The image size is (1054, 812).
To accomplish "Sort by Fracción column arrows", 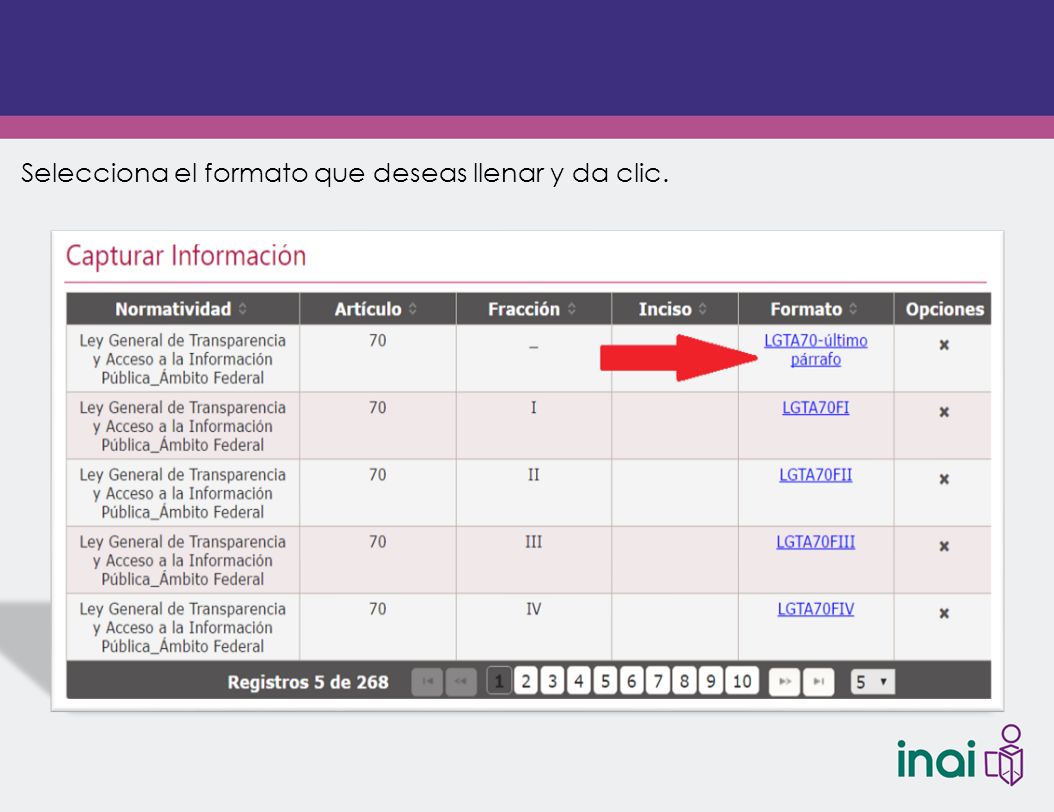I will click(571, 309).
